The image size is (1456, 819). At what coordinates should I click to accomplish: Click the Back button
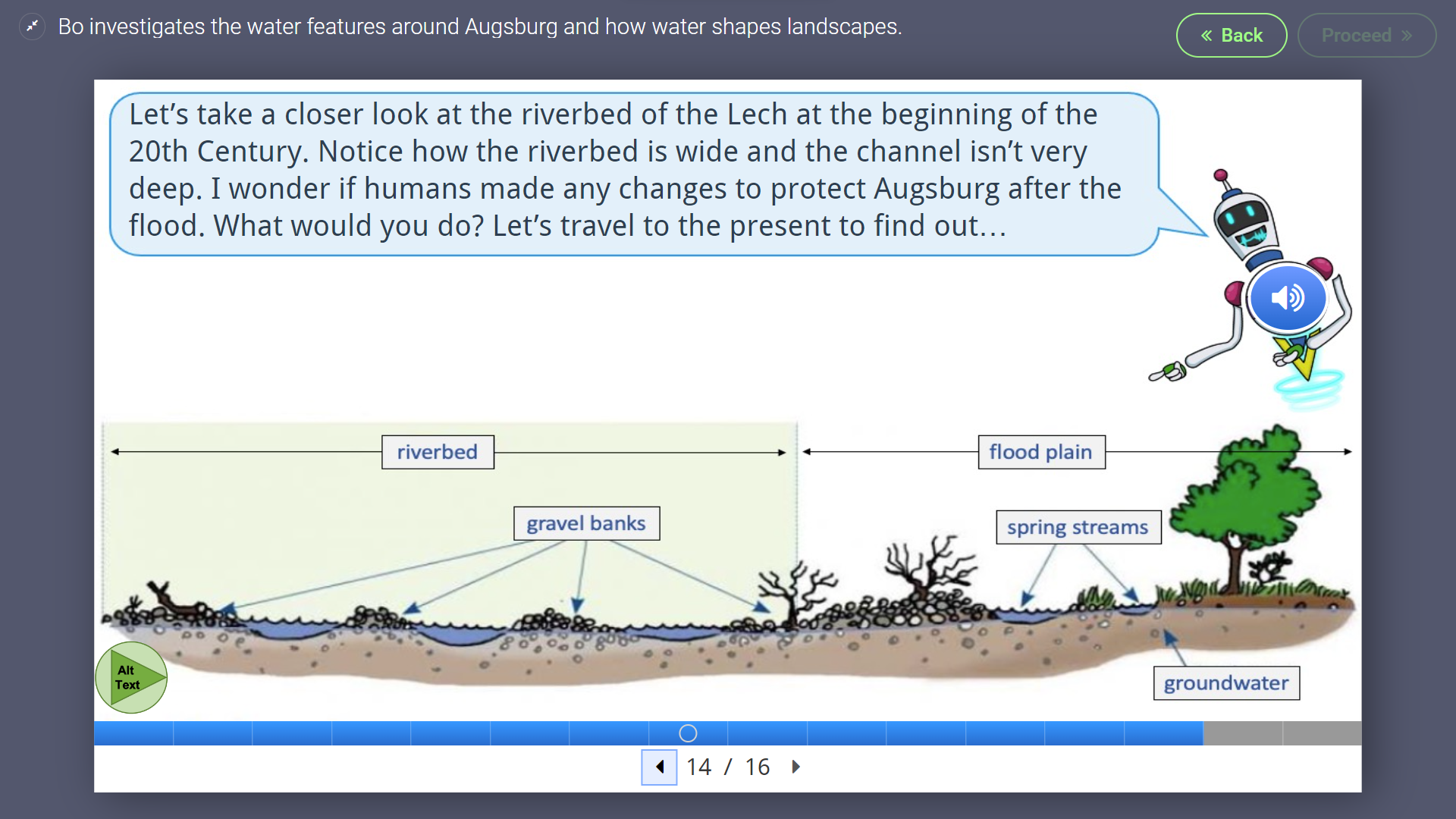[1231, 36]
